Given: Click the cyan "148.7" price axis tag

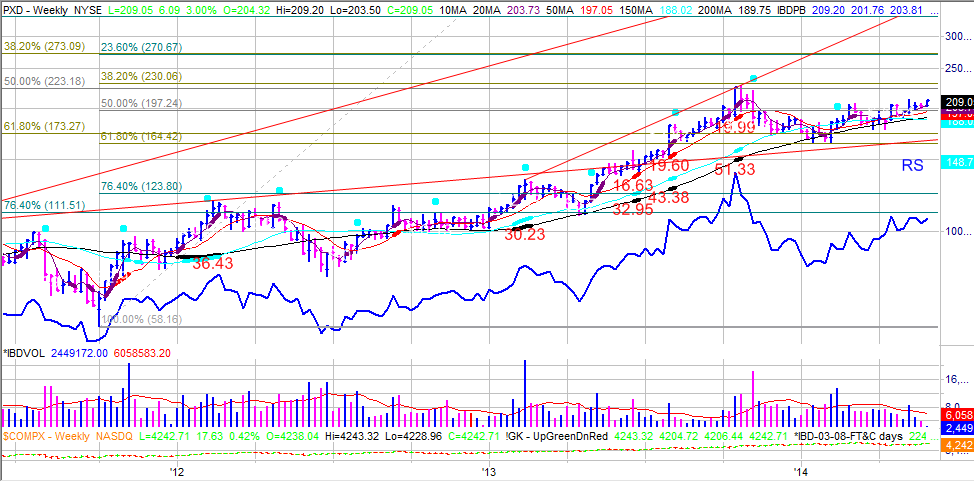Looking at the screenshot, I should point(958,162).
